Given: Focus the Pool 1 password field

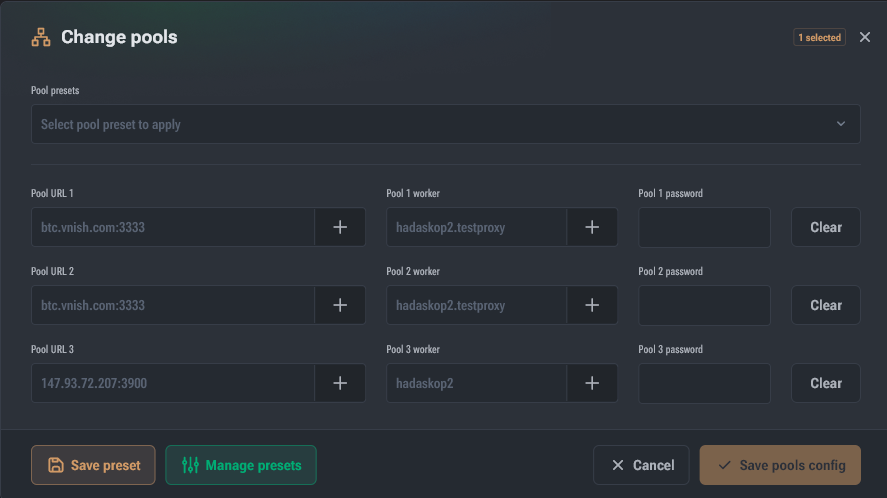Looking at the screenshot, I should [704, 227].
